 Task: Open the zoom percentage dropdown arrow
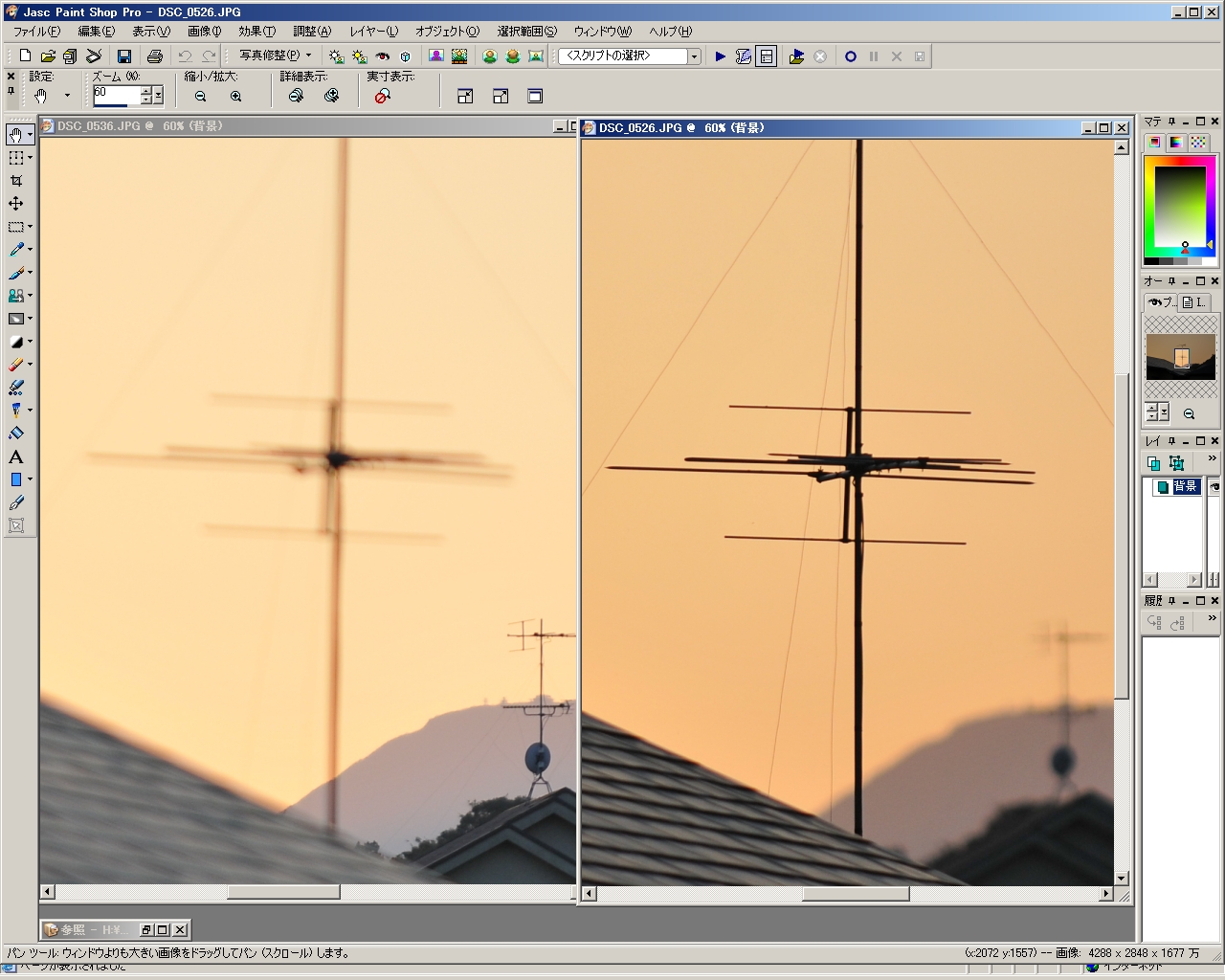(158, 95)
